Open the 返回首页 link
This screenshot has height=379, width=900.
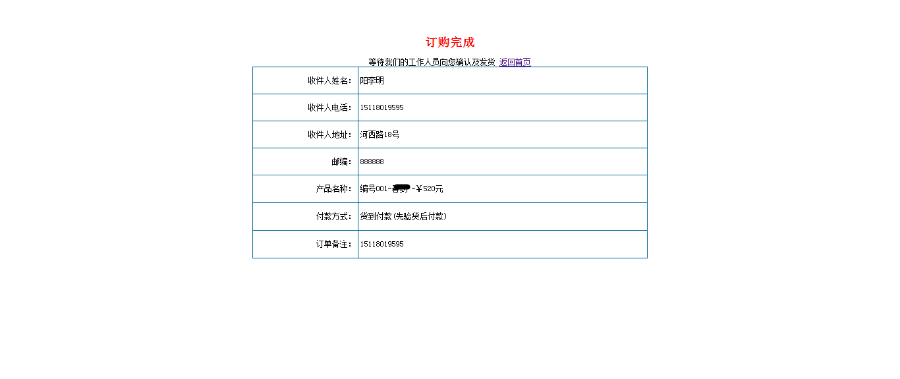[515, 62]
